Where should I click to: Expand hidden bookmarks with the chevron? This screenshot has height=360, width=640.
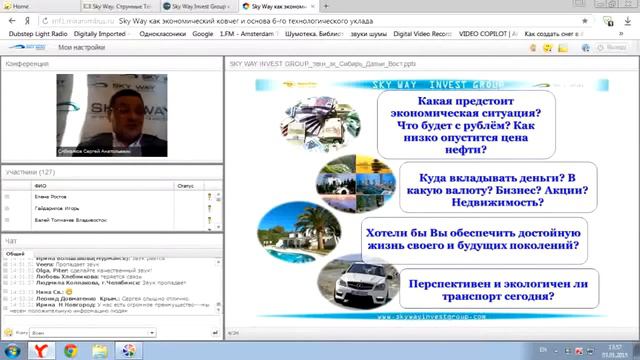click(x=621, y=34)
